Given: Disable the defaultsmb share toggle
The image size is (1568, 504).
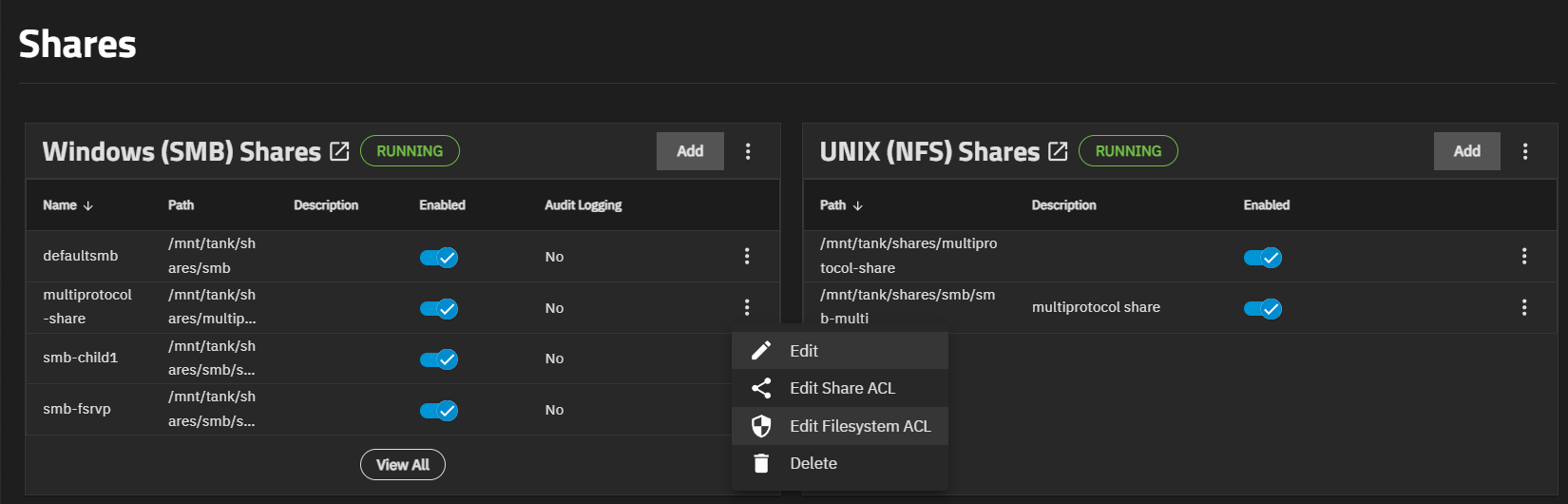Looking at the screenshot, I should 439,258.
